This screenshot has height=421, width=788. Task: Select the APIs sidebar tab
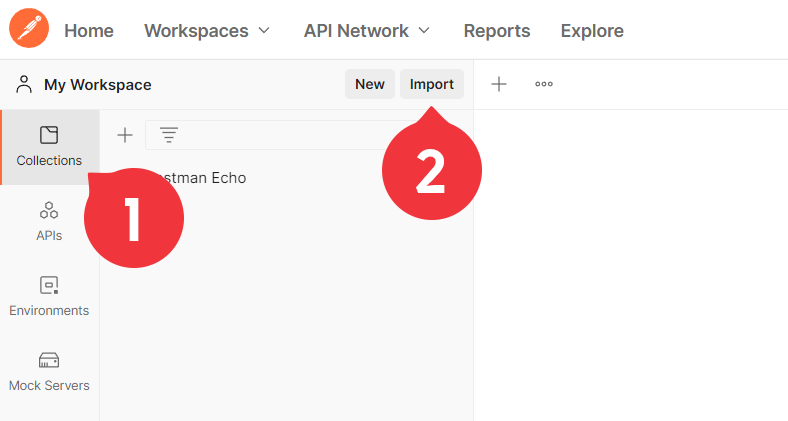[x=49, y=222]
